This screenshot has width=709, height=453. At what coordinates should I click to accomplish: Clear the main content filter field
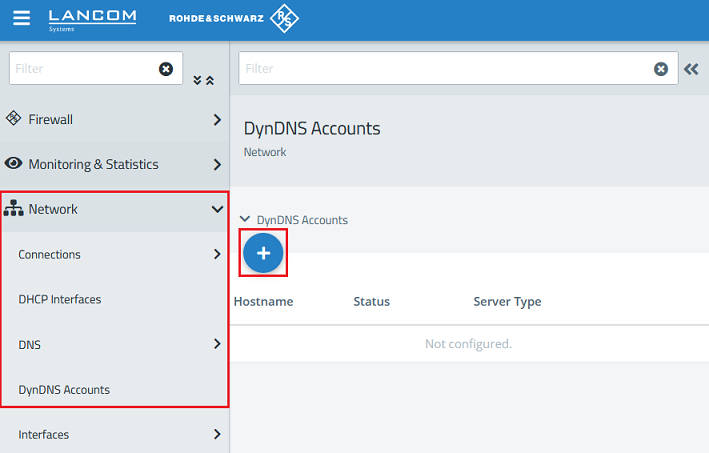click(x=660, y=69)
